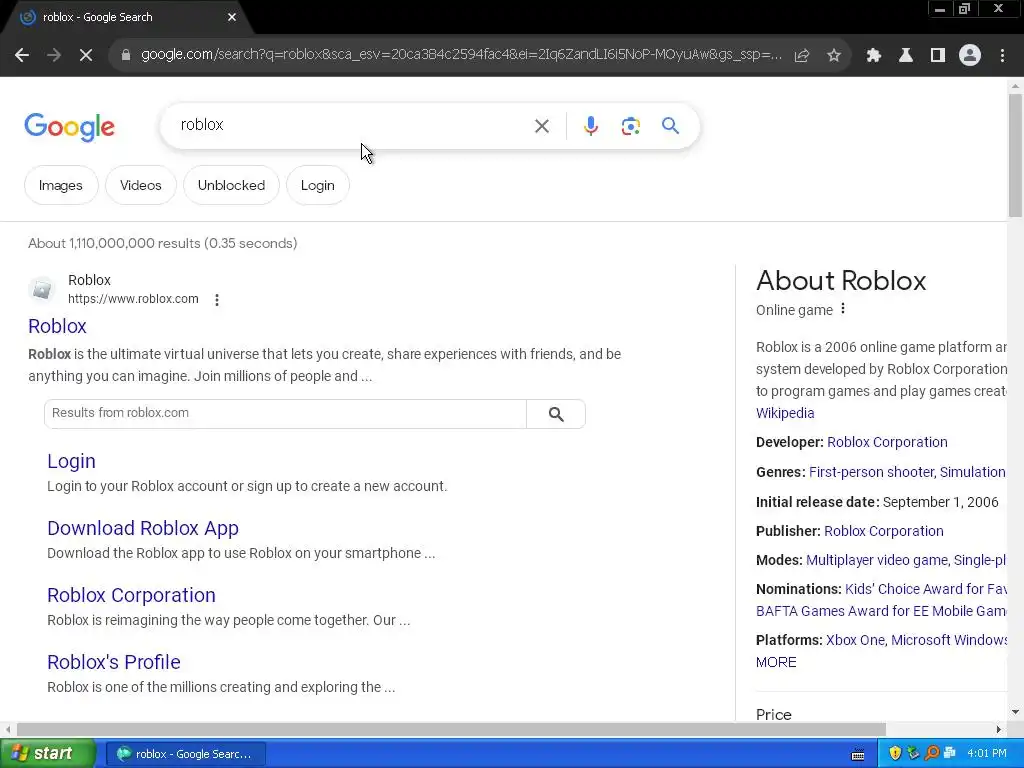
Task: Open Chrome three-dot menu
Action: pyautogui.click(x=1002, y=56)
